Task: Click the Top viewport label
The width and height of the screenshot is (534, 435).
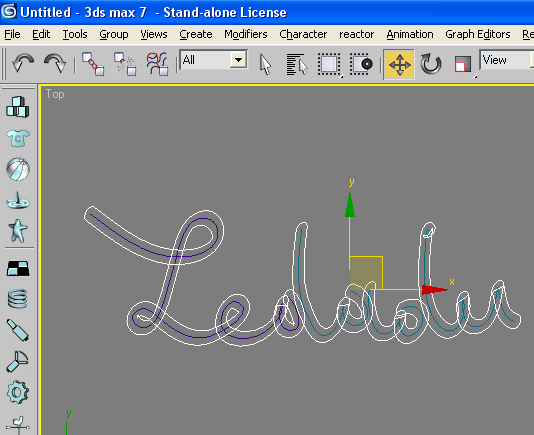Action: (x=55, y=94)
